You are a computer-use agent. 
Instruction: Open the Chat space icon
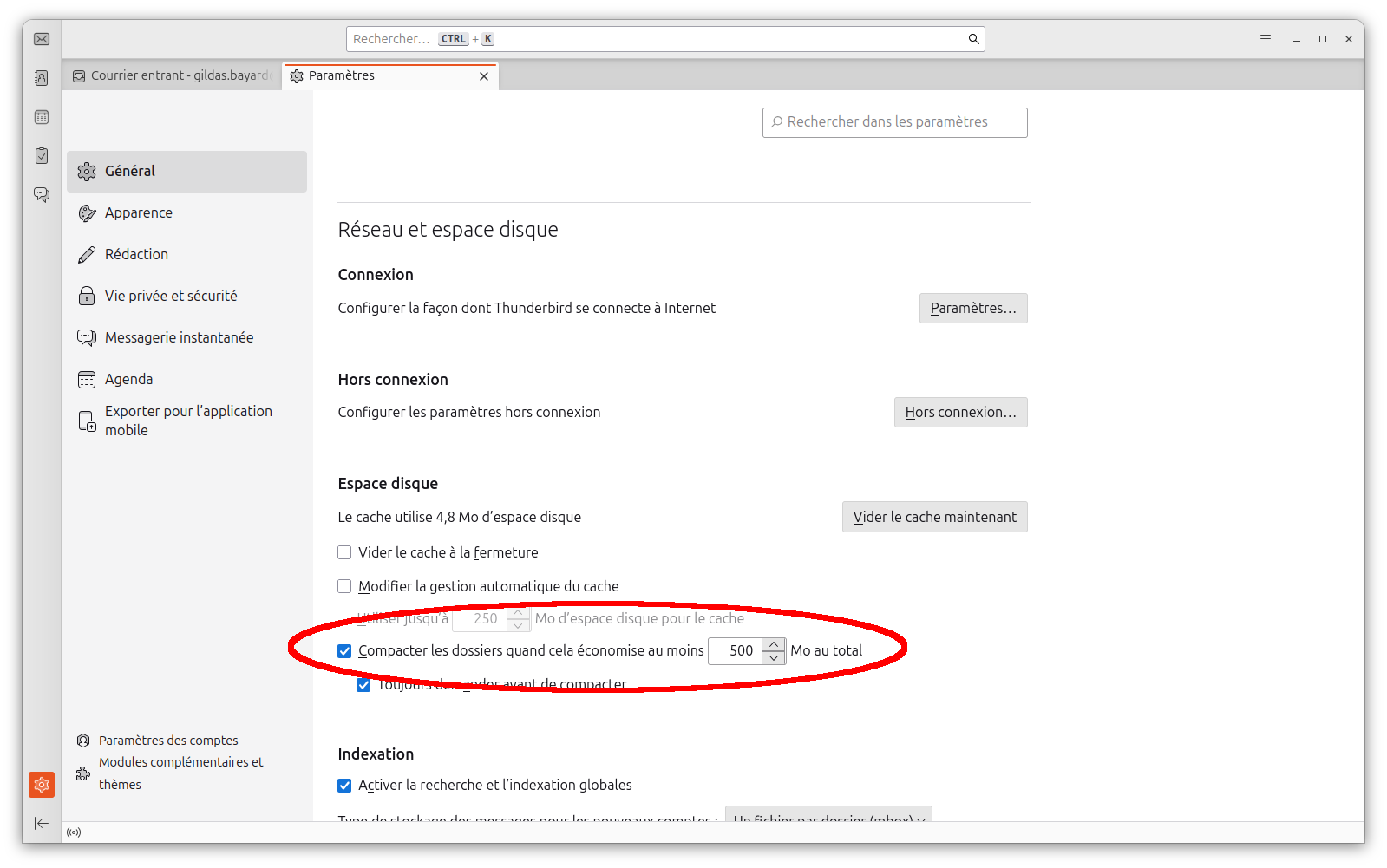click(42, 195)
